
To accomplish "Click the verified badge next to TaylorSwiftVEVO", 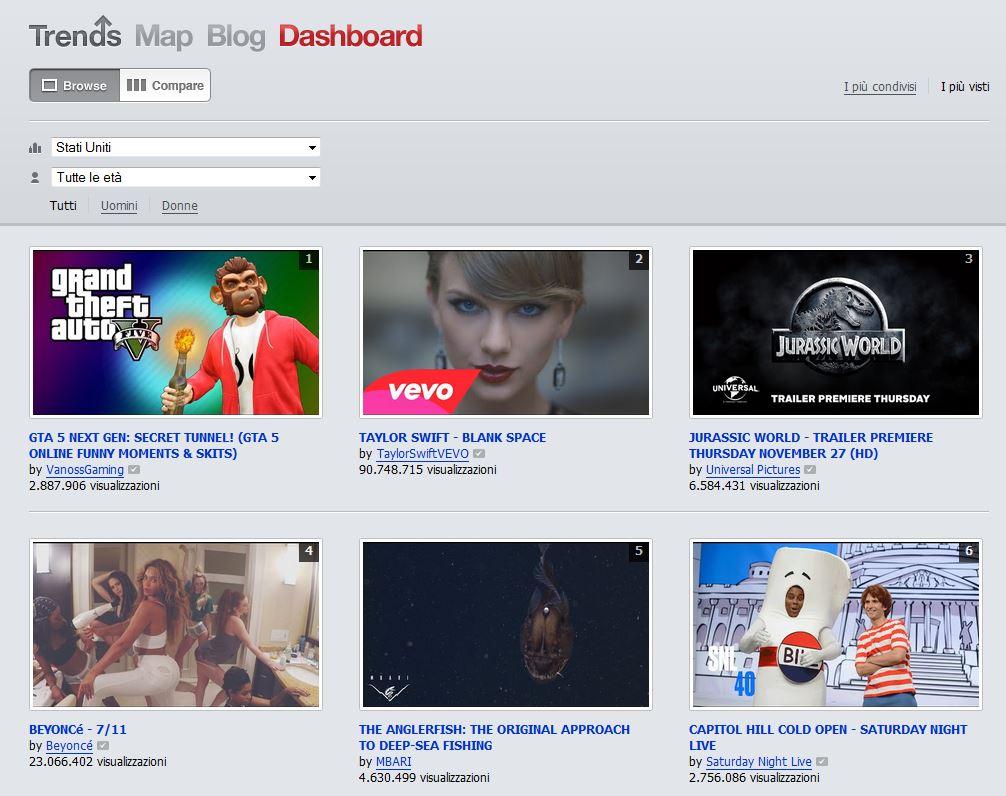I will pyautogui.click(x=477, y=454).
